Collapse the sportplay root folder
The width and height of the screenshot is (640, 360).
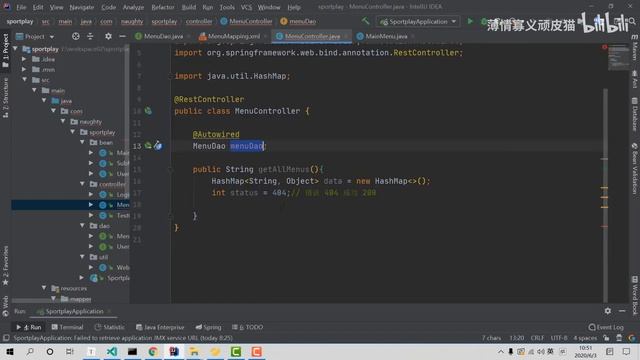coord(16,49)
